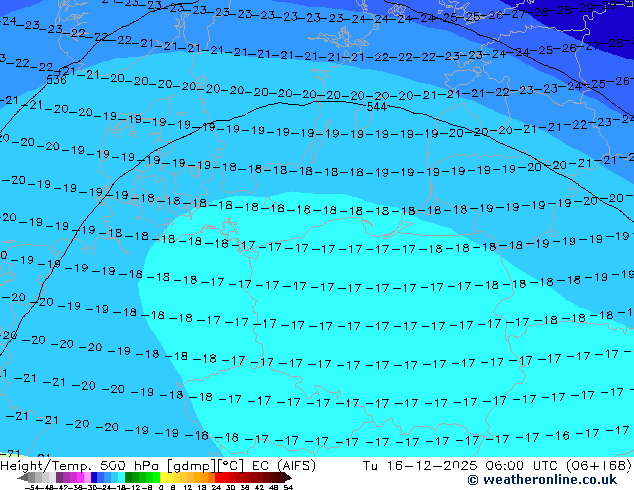
Task: Click the dark right arrow of legend
Action: tap(287, 478)
